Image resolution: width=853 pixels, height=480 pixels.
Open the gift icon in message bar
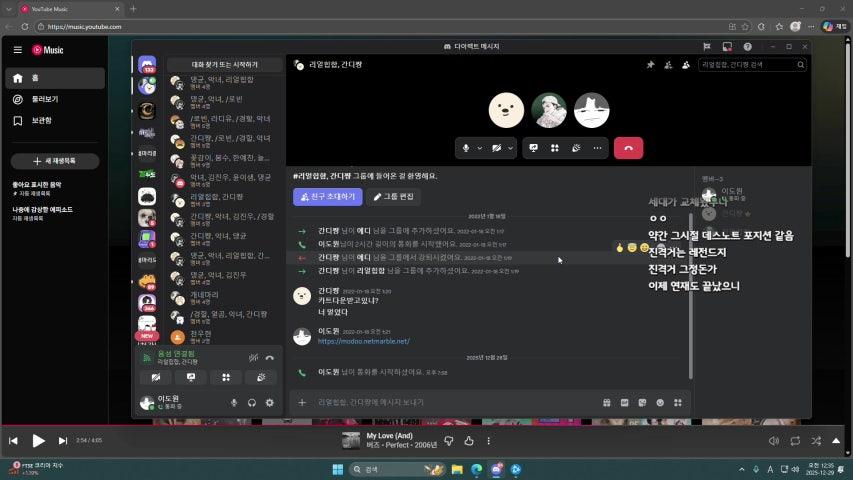coord(607,402)
